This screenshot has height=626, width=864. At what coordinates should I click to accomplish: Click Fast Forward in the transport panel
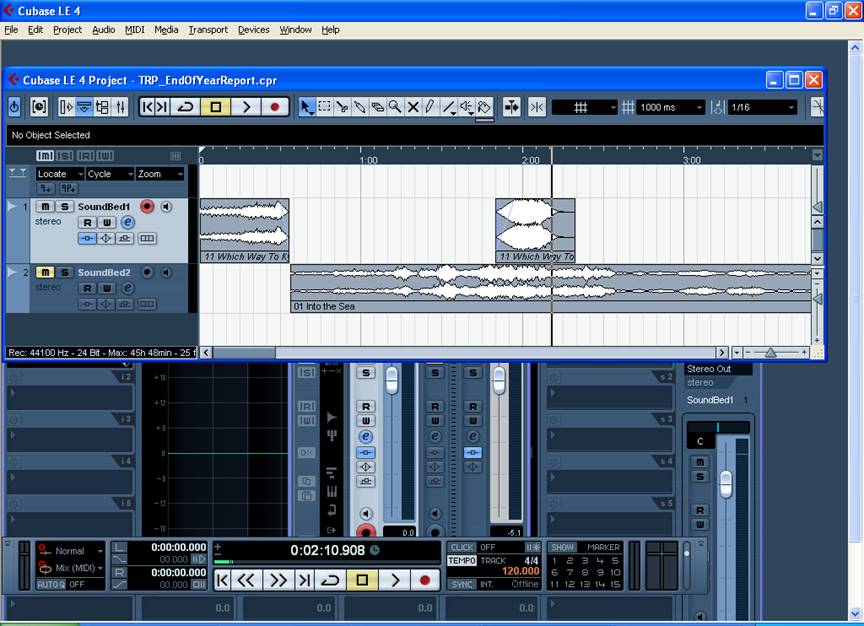coord(278,580)
